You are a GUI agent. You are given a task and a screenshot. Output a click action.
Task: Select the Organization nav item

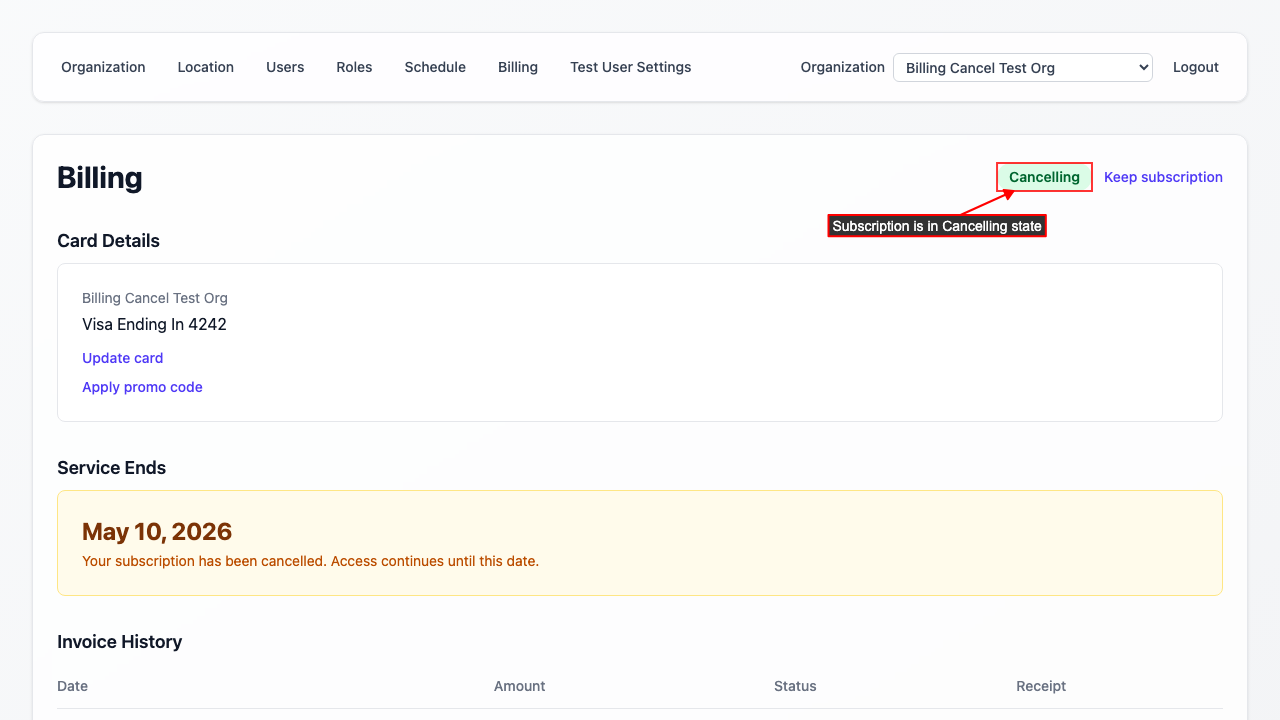click(103, 67)
